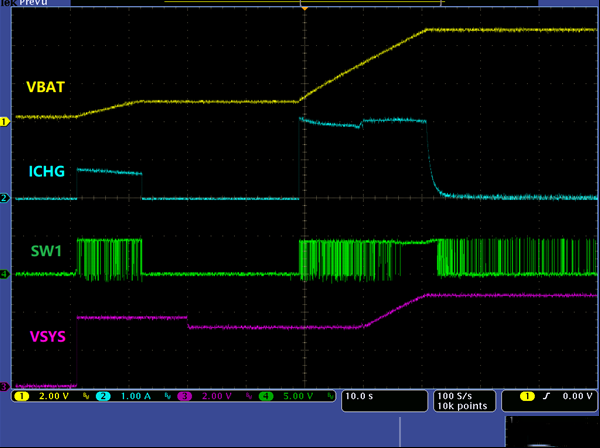This screenshot has width=600, height=448.
Task: Click the yellow record view bar at top
Action: (x=303, y=2)
